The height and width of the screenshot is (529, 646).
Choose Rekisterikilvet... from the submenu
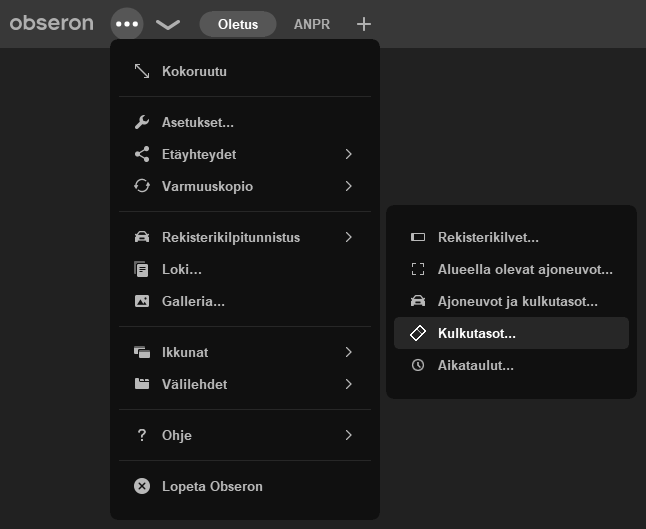pyautogui.click(x=511, y=237)
